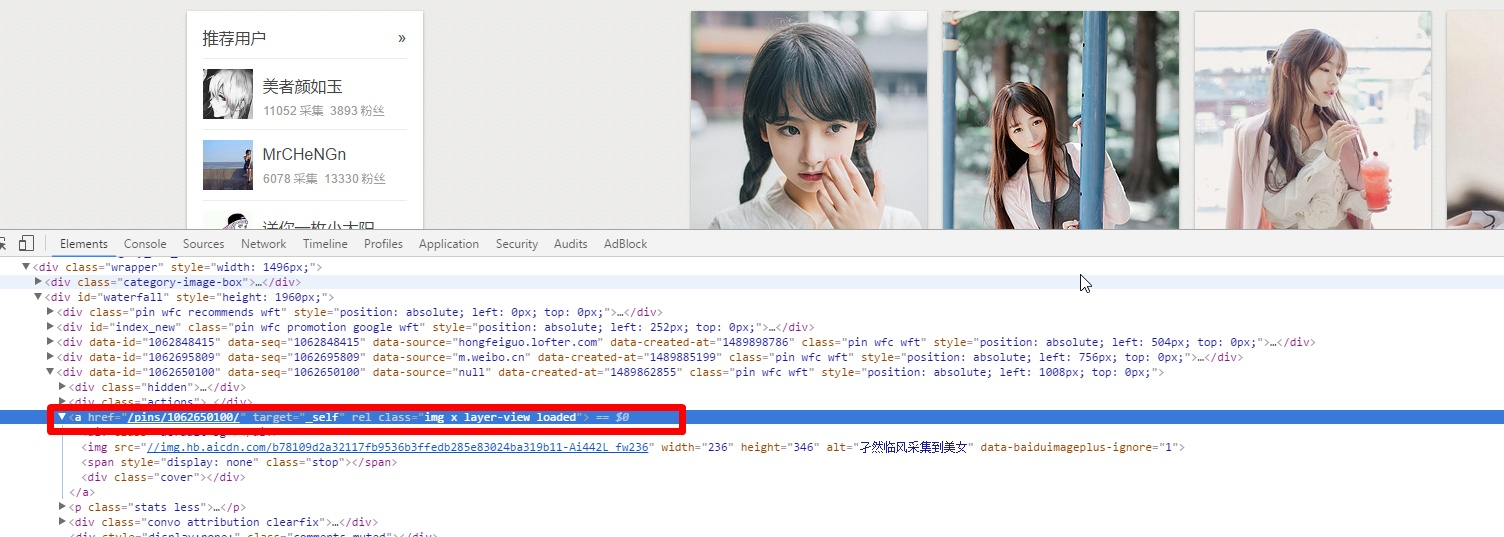Open the img.hb.aicdn.com image src link

tap(400, 447)
